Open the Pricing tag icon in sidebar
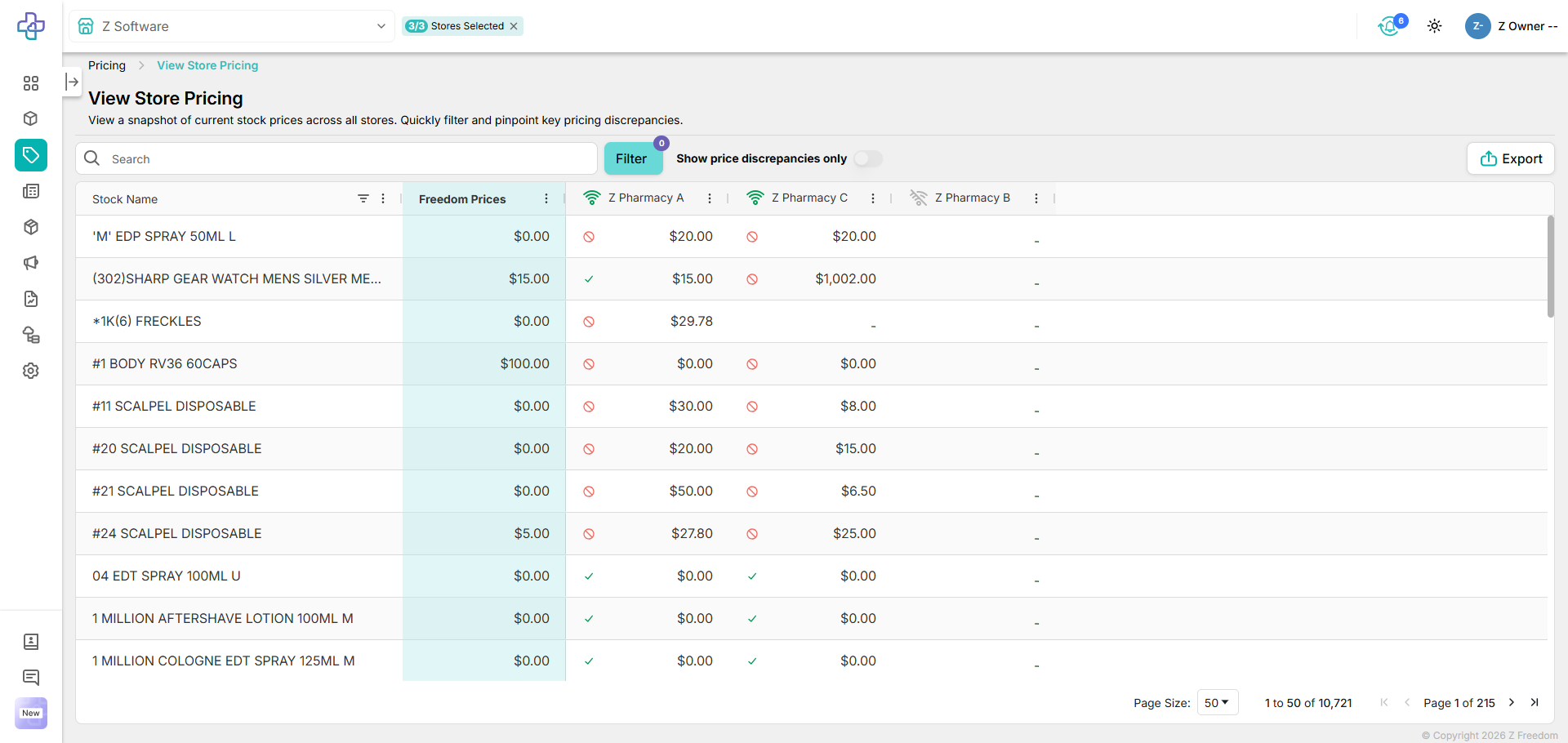The image size is (1568, 743). coord(31,155)
